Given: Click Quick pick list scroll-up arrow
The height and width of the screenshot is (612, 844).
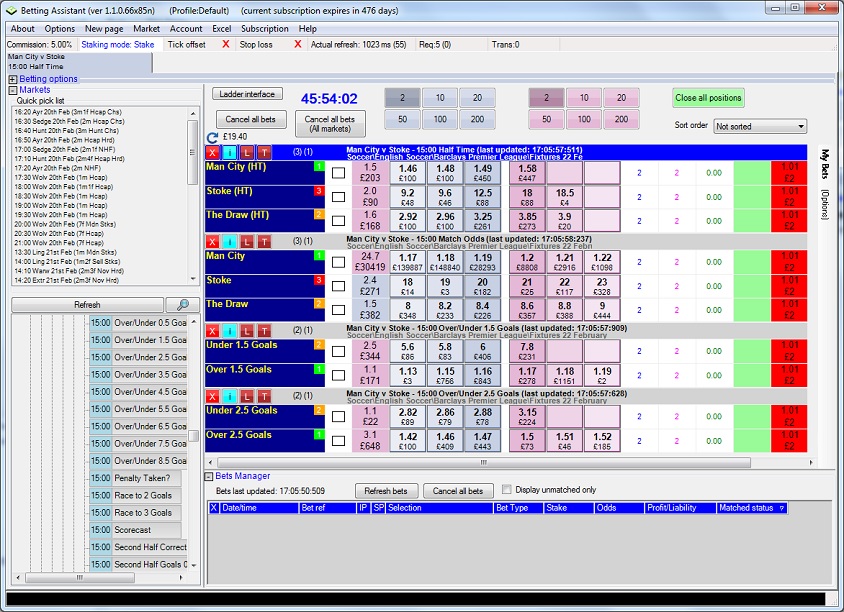Looking at the screenshot, I should [x=193, y=113].
